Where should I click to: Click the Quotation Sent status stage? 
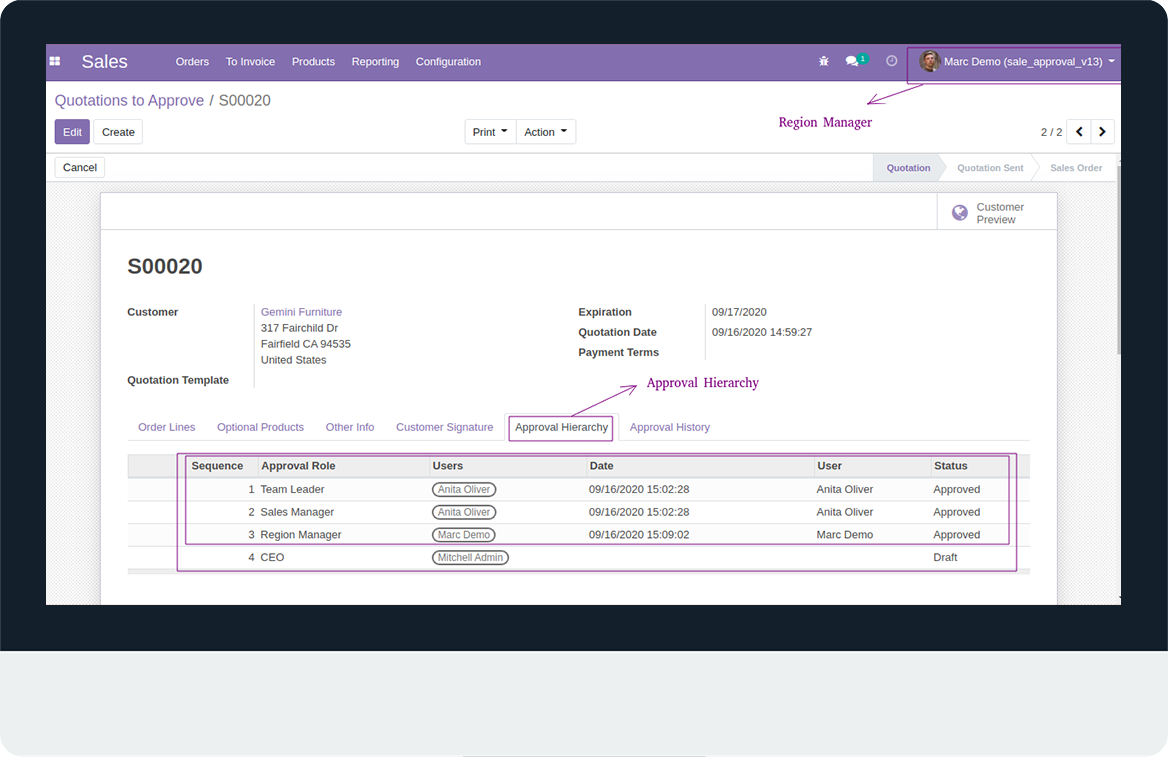(x=990, y=168)
